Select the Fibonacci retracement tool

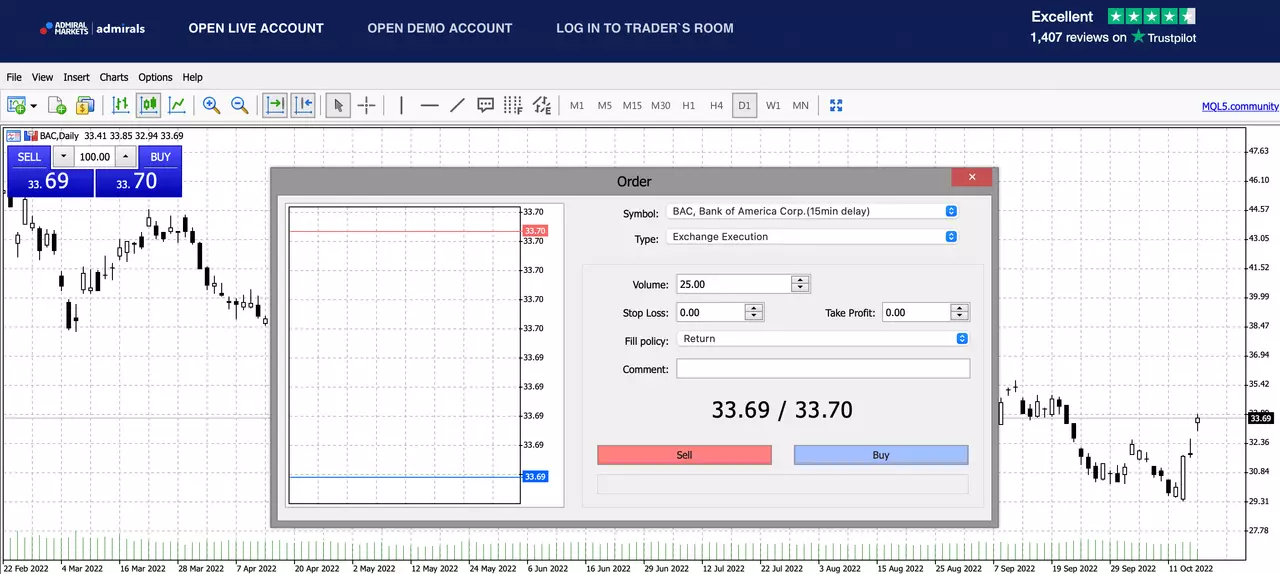(513, 105)
